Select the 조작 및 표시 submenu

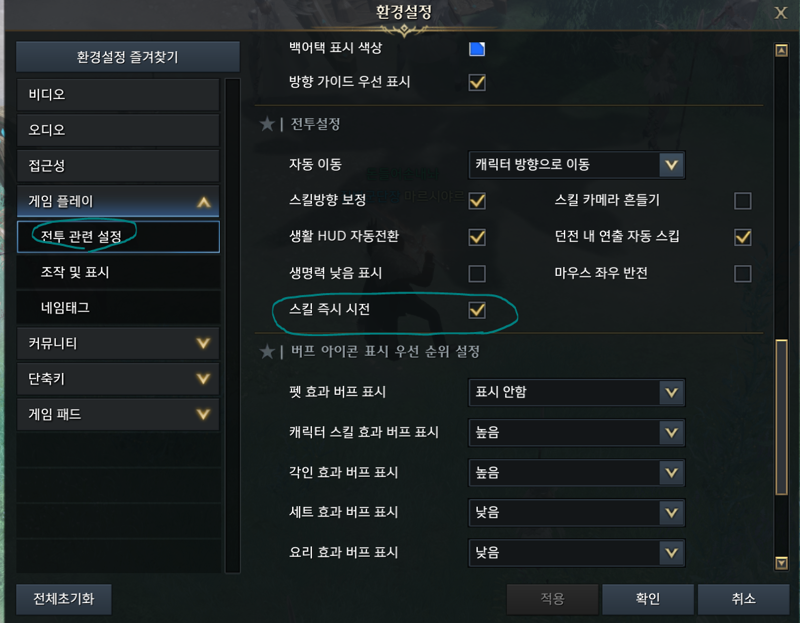click(118, 272)
